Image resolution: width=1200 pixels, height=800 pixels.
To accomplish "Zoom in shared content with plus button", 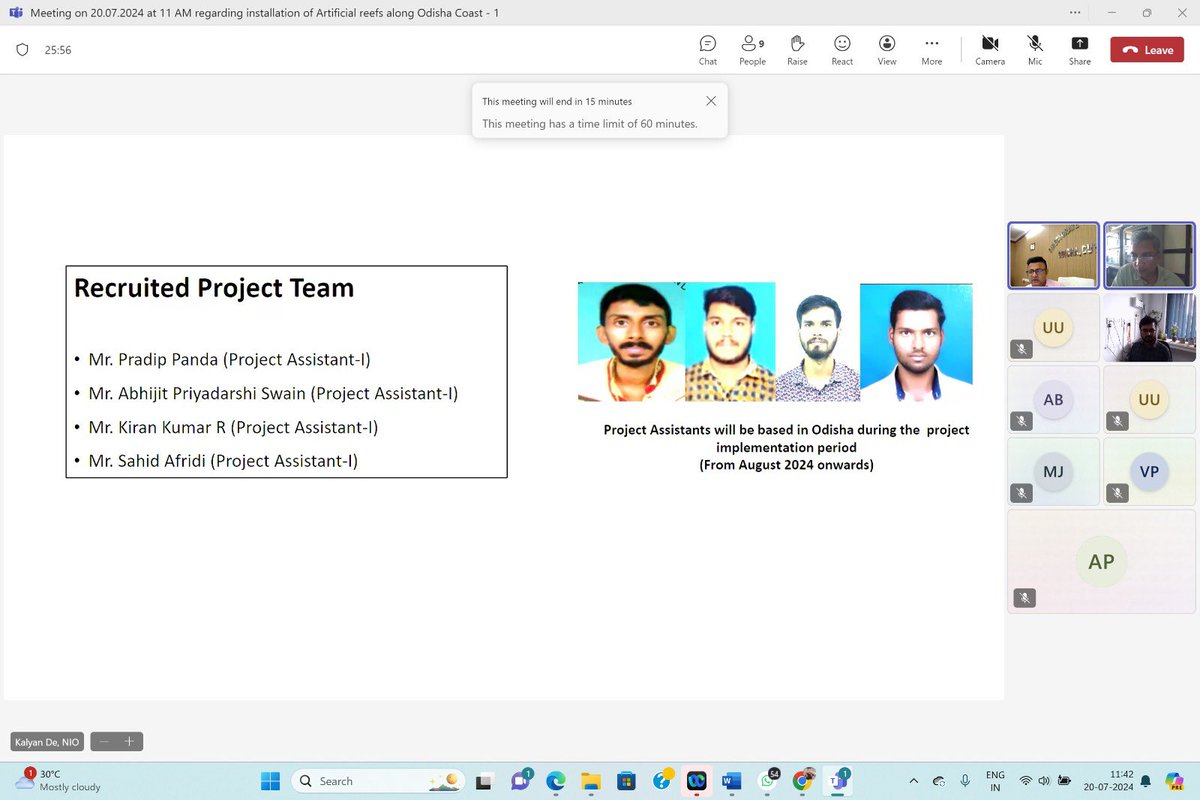I will click(x=129, y=742).
